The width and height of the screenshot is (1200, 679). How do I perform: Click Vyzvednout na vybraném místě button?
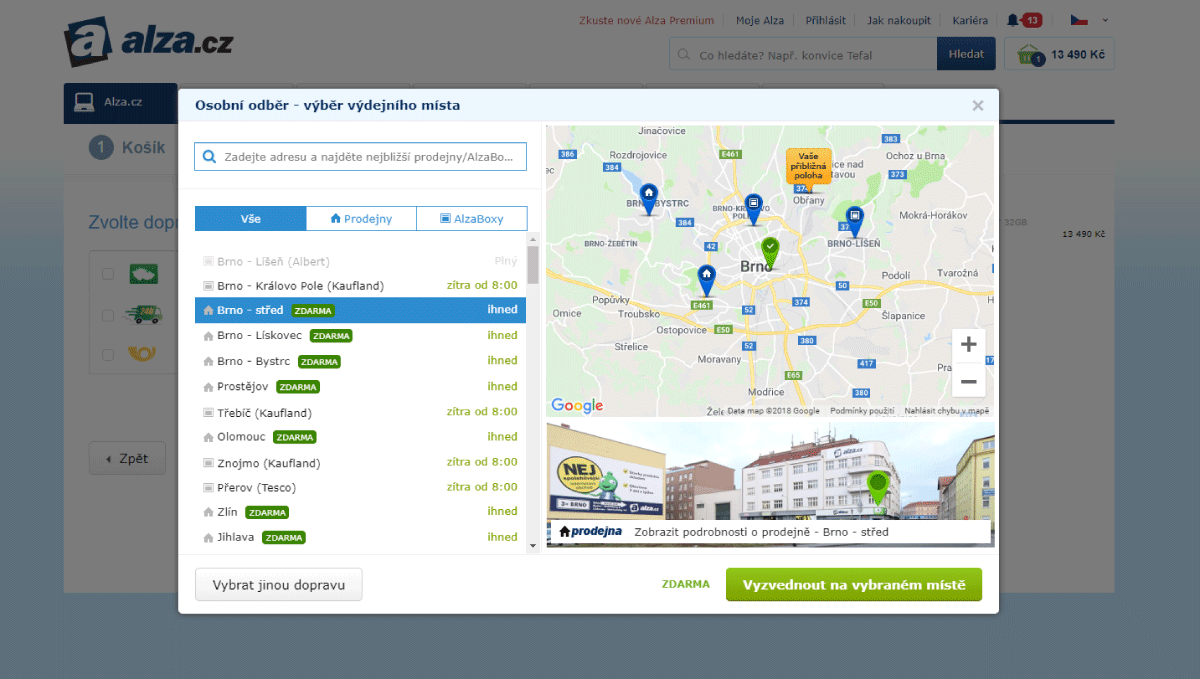[854, 584]
